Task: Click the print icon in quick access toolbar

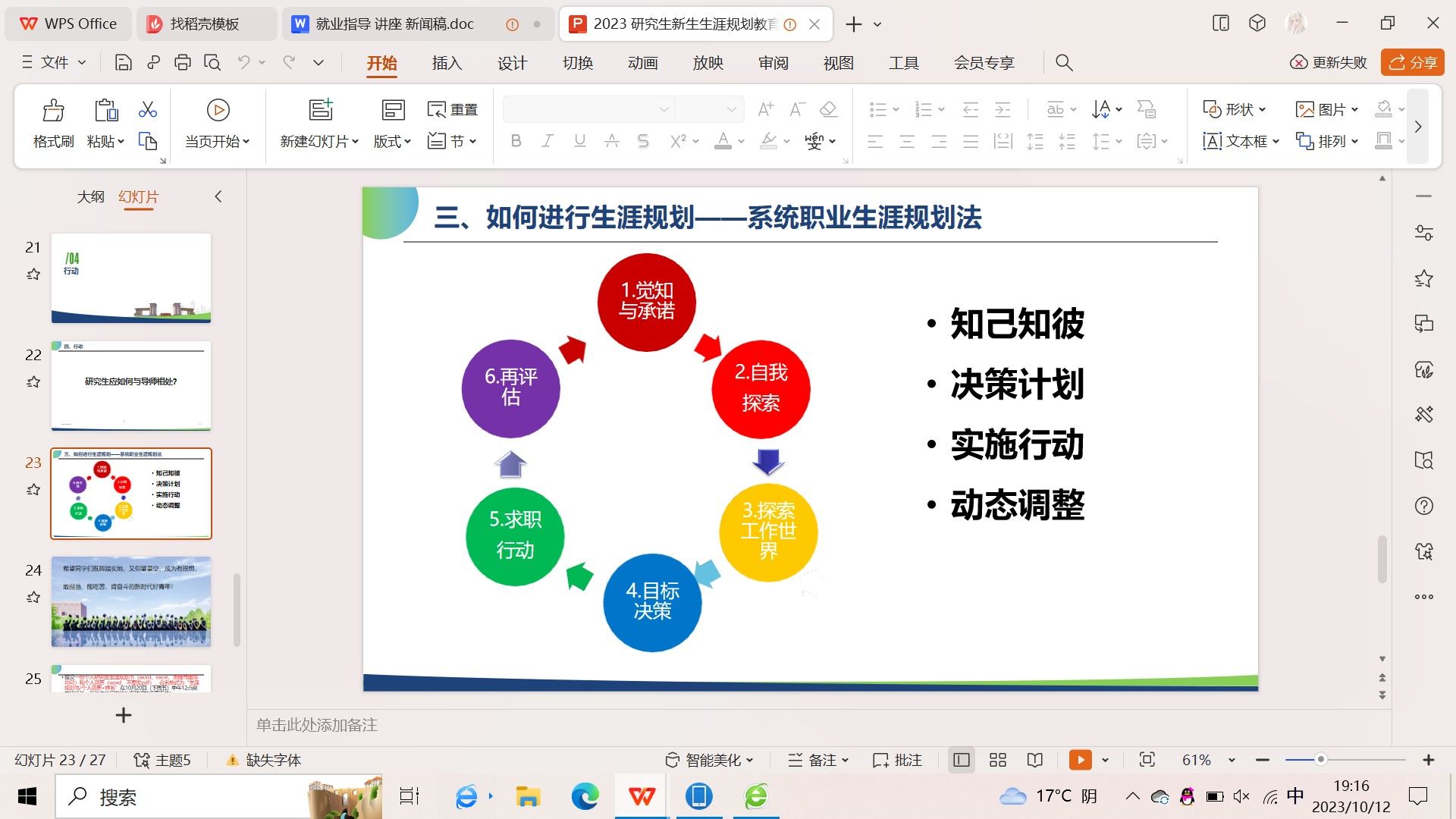Action: [183, 63]
